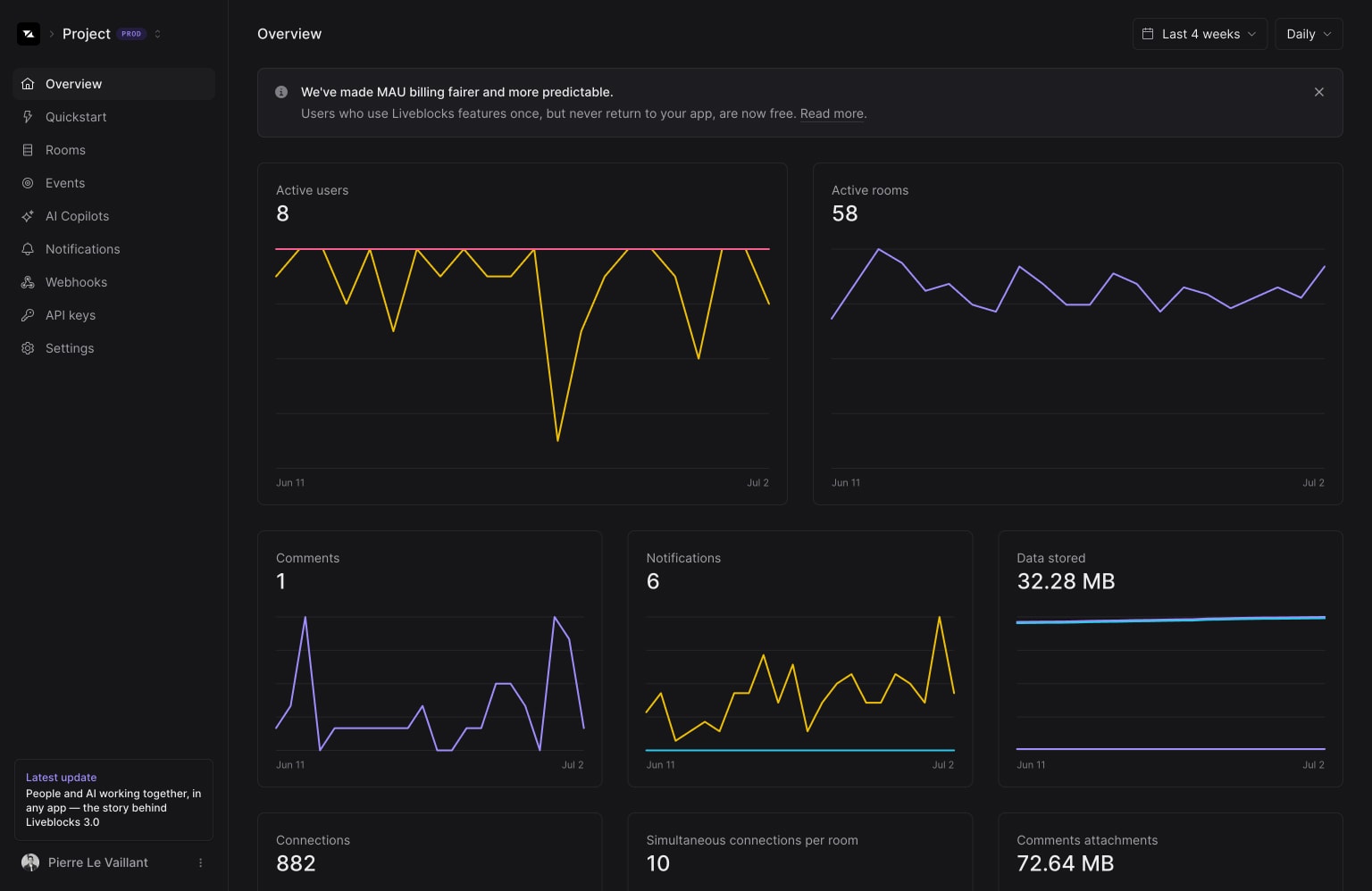Open the Daily granularity dropdown
Viewport: 1372px width, 891px height.
[x=1308, y=33]
